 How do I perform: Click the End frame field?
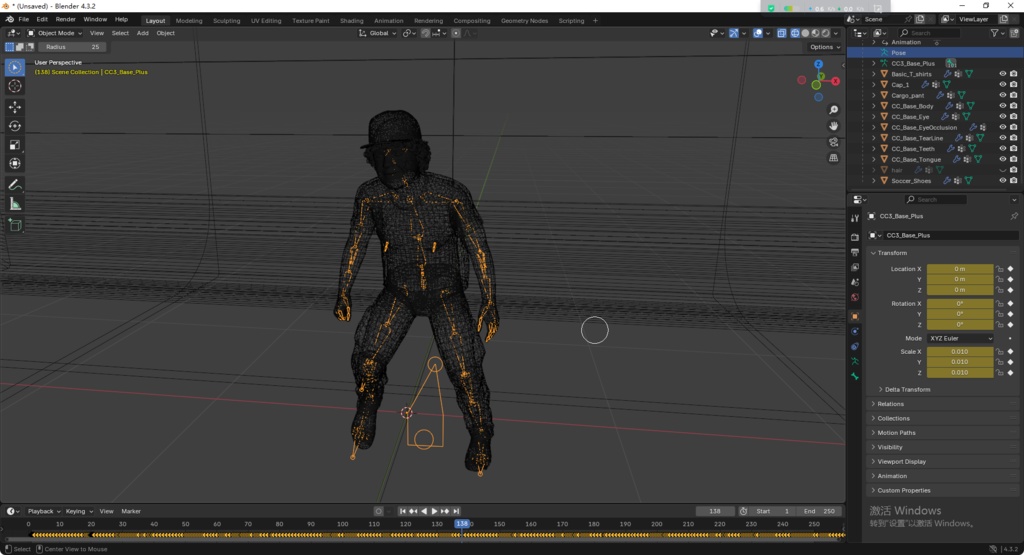tap(822, 511)
